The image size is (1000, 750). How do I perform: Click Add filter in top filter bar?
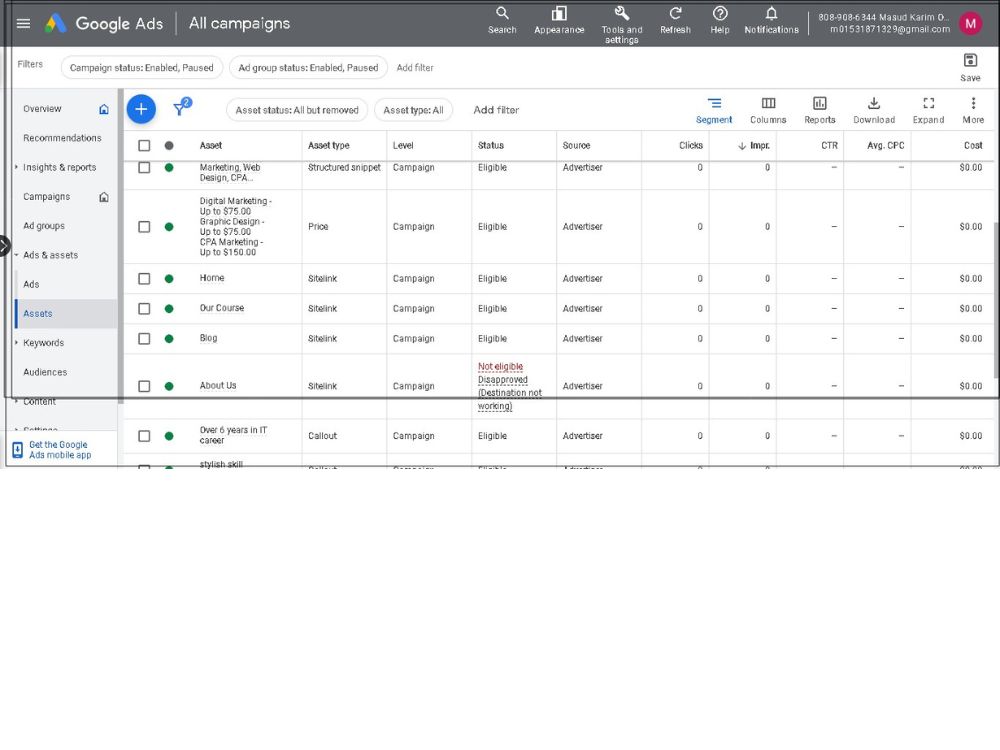click(x=415, y=68)
